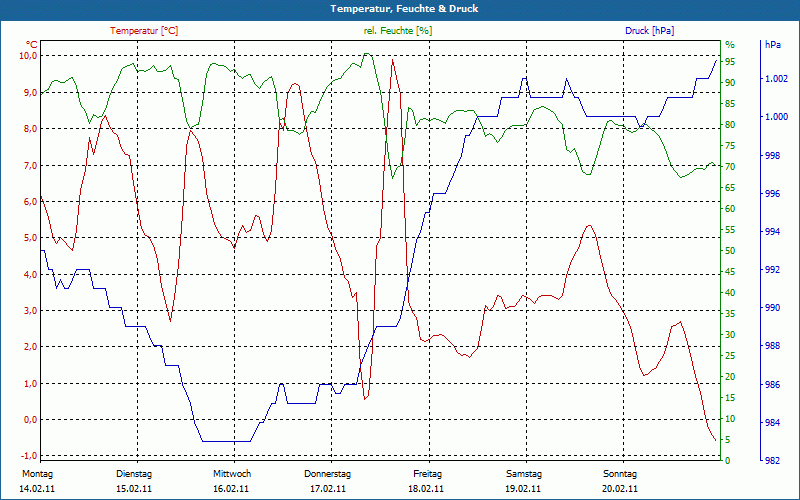The width and height of the screenshot is (800, 500).
Task: Click the chart title Temperatur, Feuchte & Druck
Action: [400, 9]
